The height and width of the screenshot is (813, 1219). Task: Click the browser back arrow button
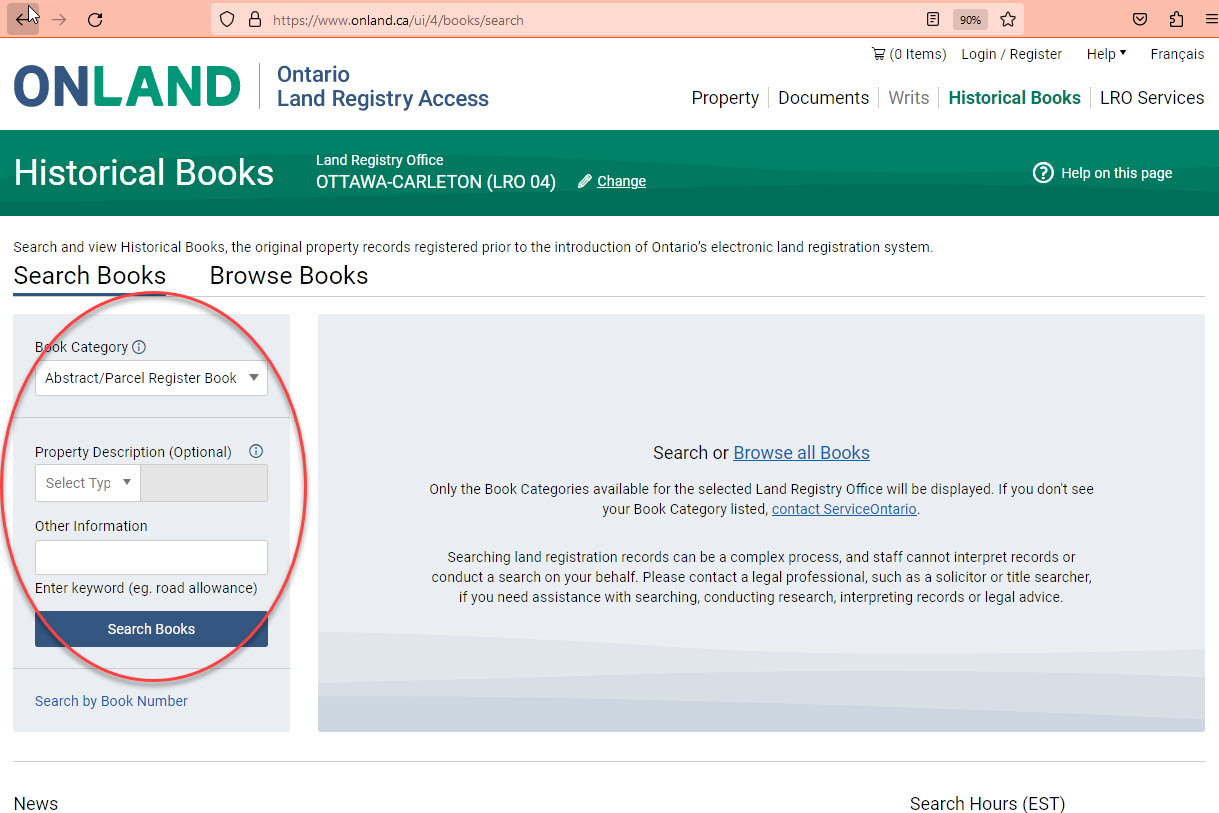(x=23, y=19)
